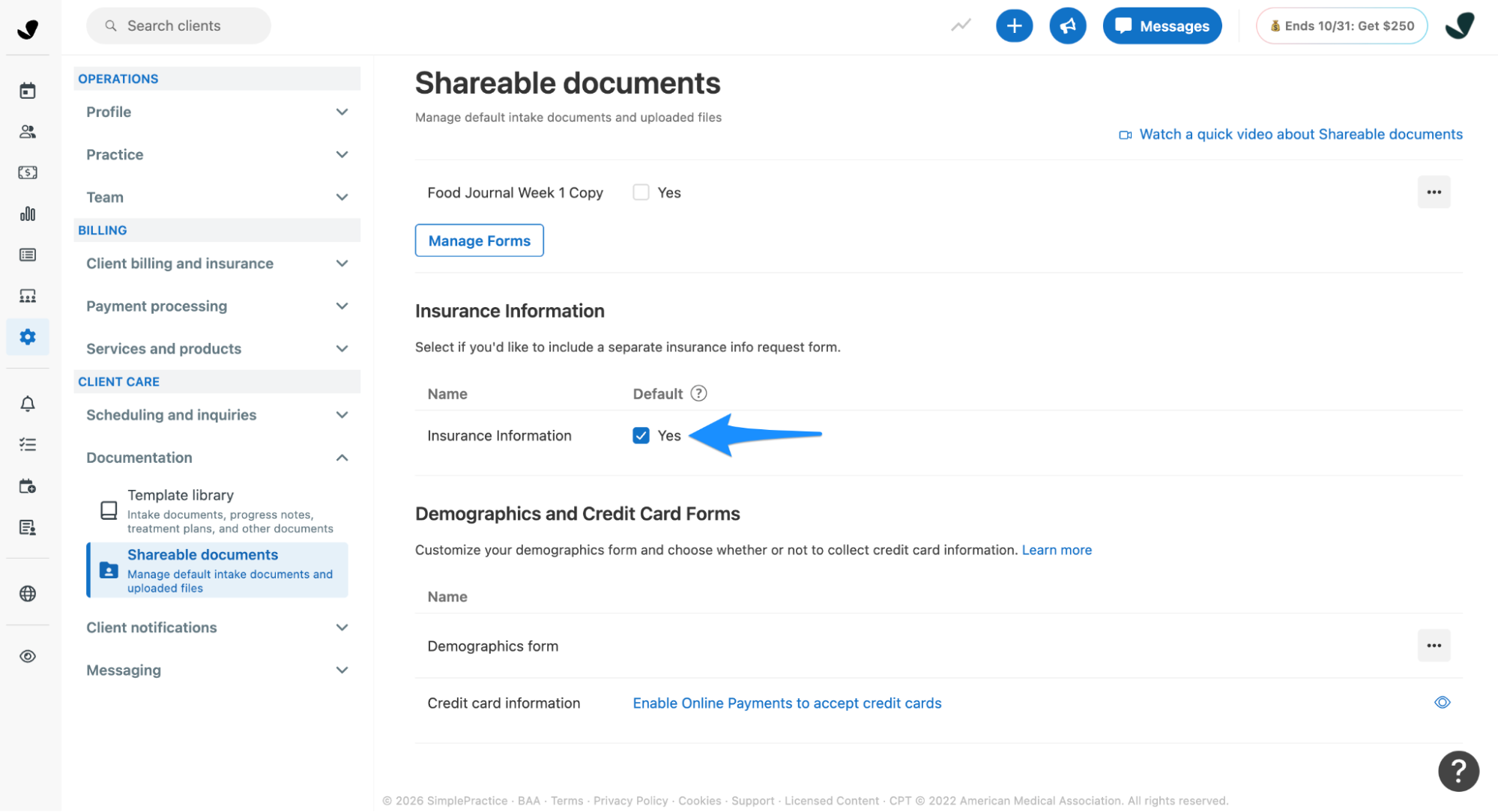Click the Search clients field

click(x=178, y=26)
